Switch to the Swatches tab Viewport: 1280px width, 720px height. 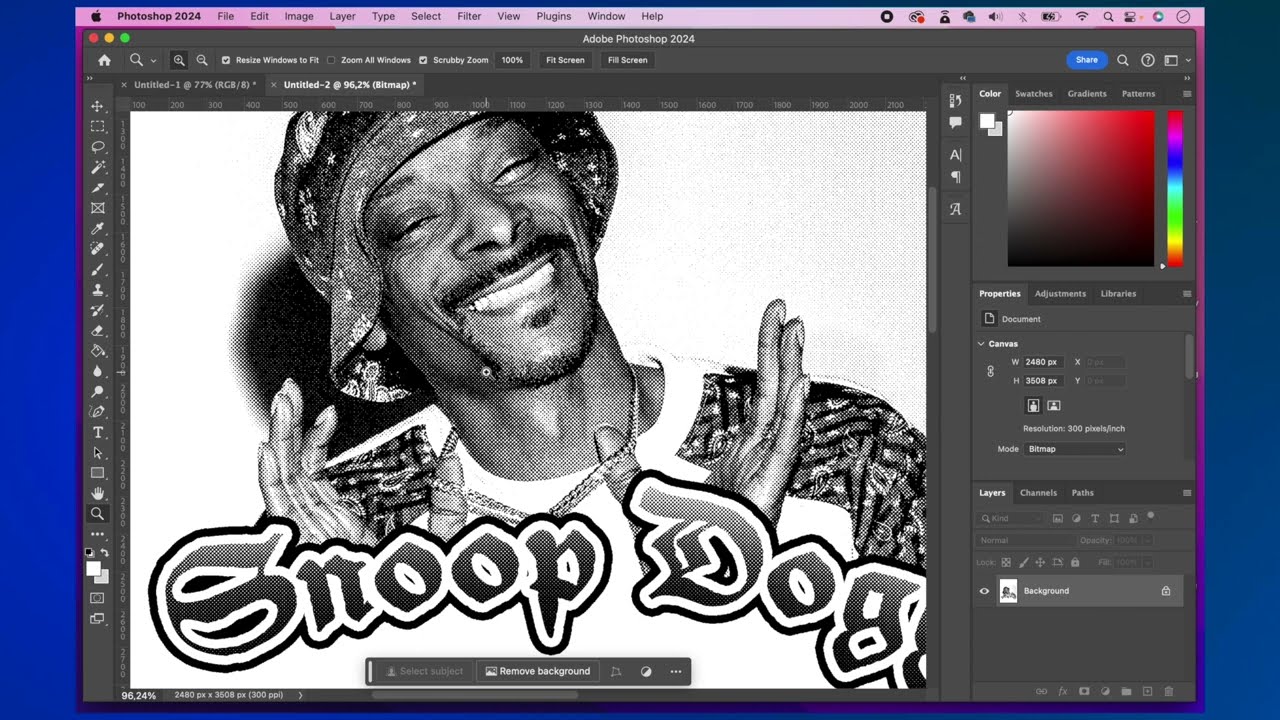point(1034,94)
